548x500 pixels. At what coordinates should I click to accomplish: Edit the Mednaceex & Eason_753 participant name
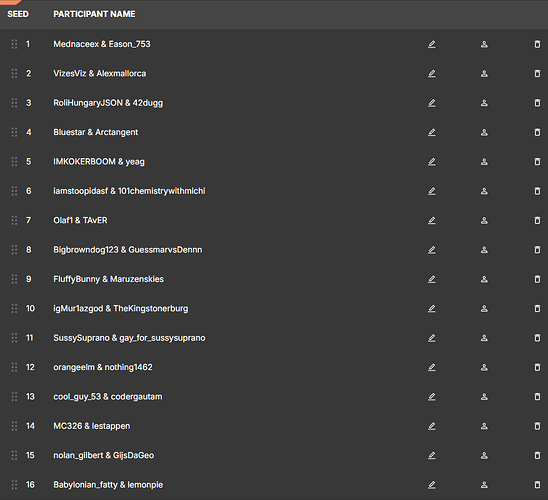pos(432,44)
